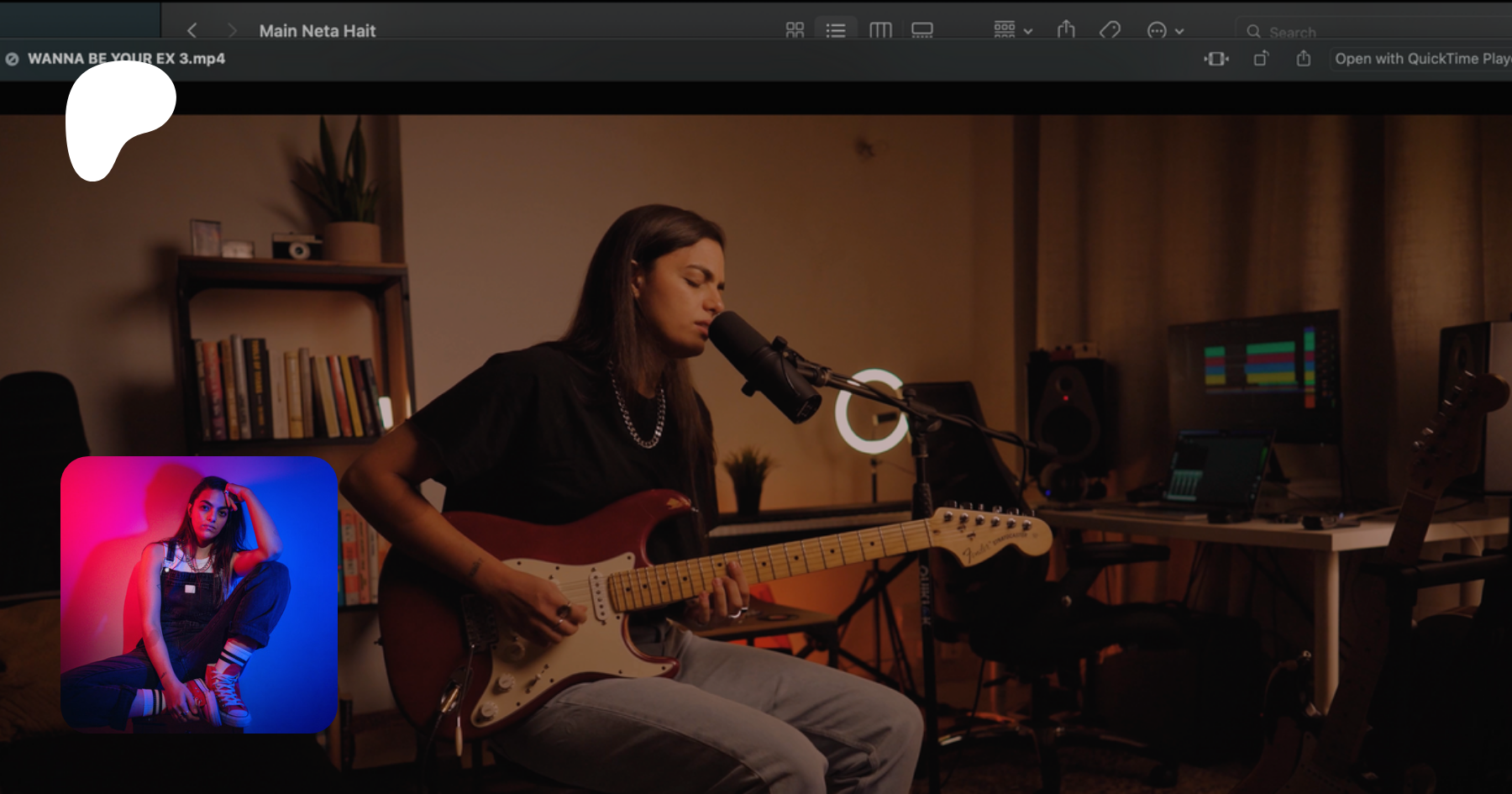This screenshot has height=794, width=1512.
Task: Close the Quick Look preview of WANNA BE YOUR EX 3.mp4
Action: pyautogui.click(x=13, y=59)
